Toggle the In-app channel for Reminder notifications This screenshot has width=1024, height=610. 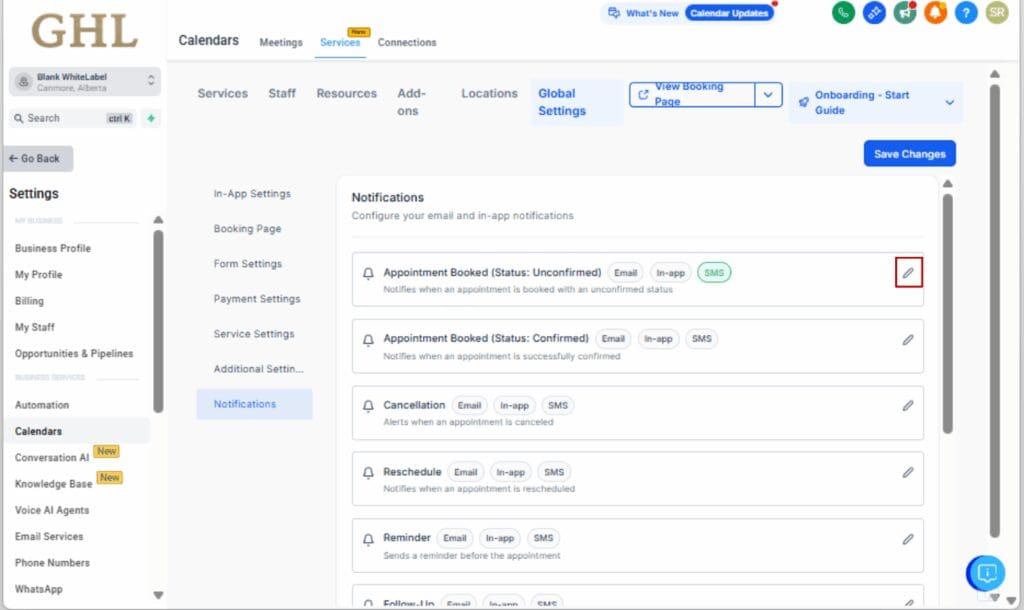500,537
